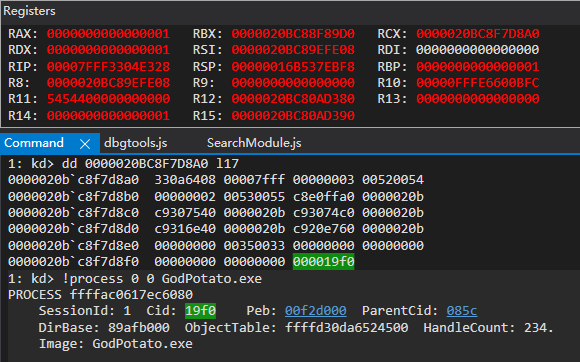This screenshot has height=362, width=580.
Task: Select the RBP register value
Action: click(478, 67)
